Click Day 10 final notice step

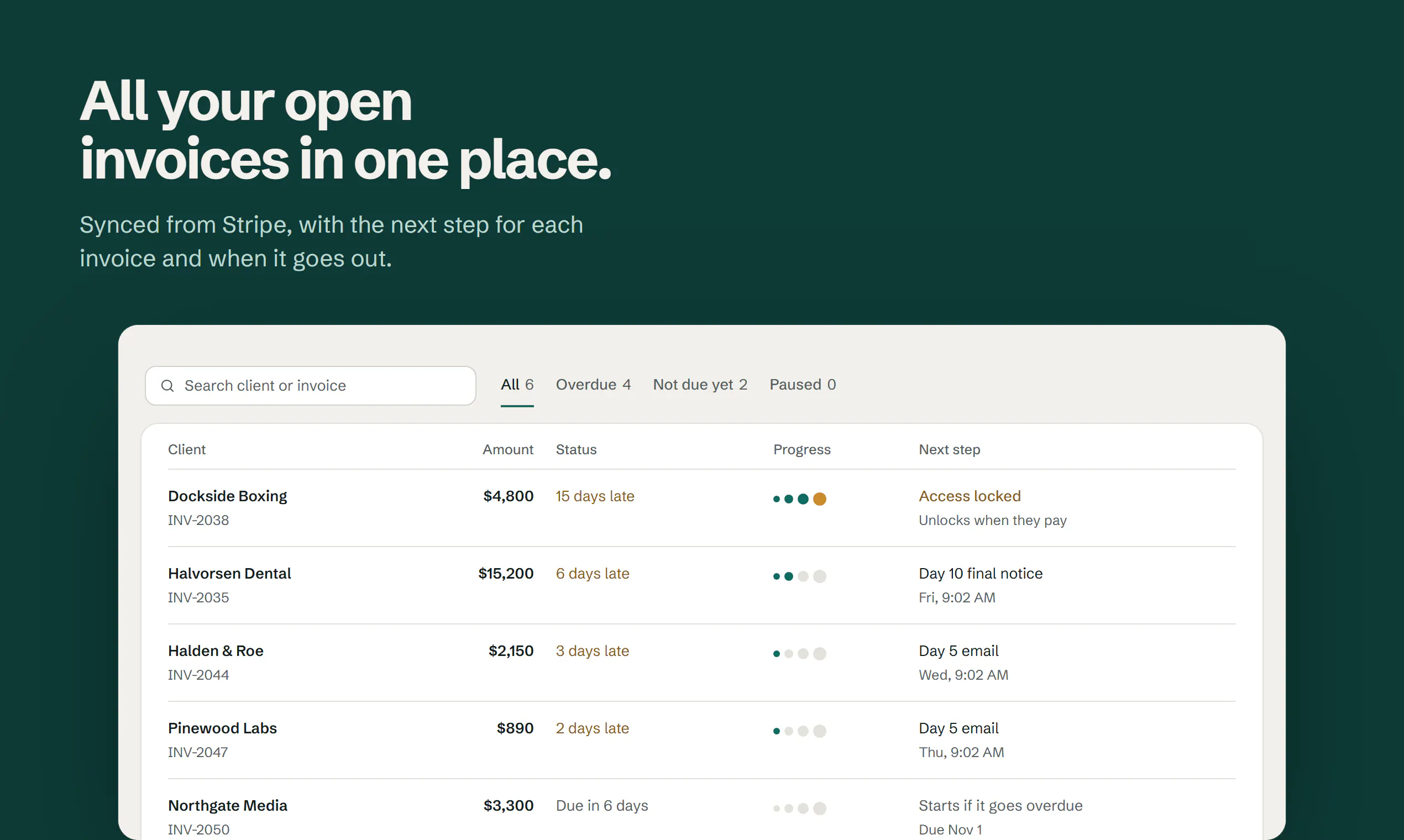coord(981,574)
